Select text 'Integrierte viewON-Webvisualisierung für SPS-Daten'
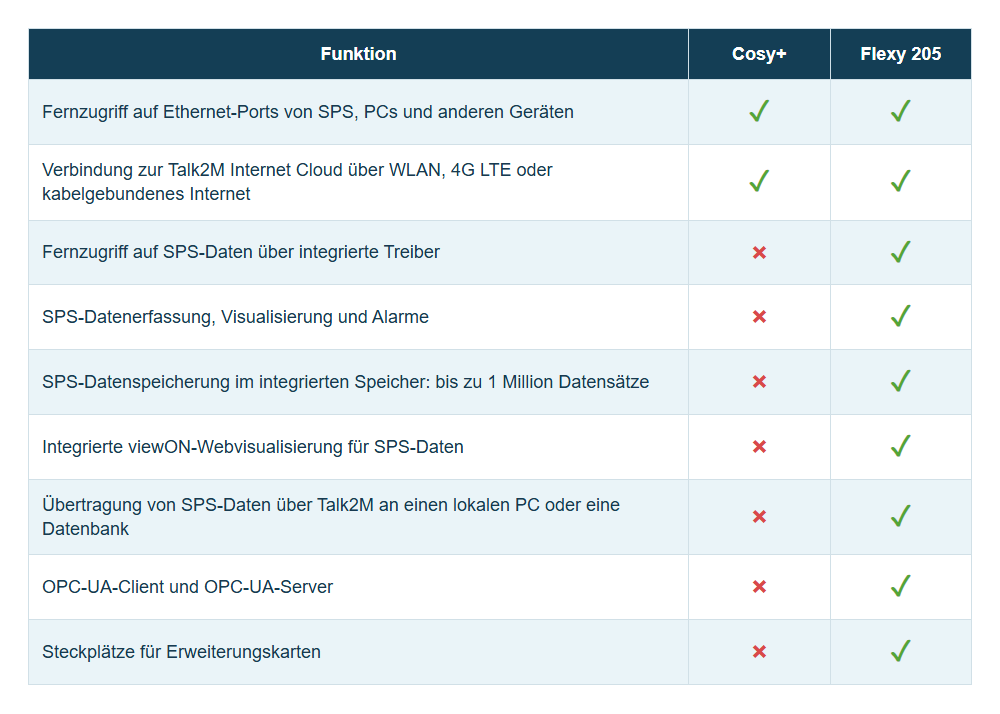The width and height of the screenshot is (1000, 714). tap(253, 447)
